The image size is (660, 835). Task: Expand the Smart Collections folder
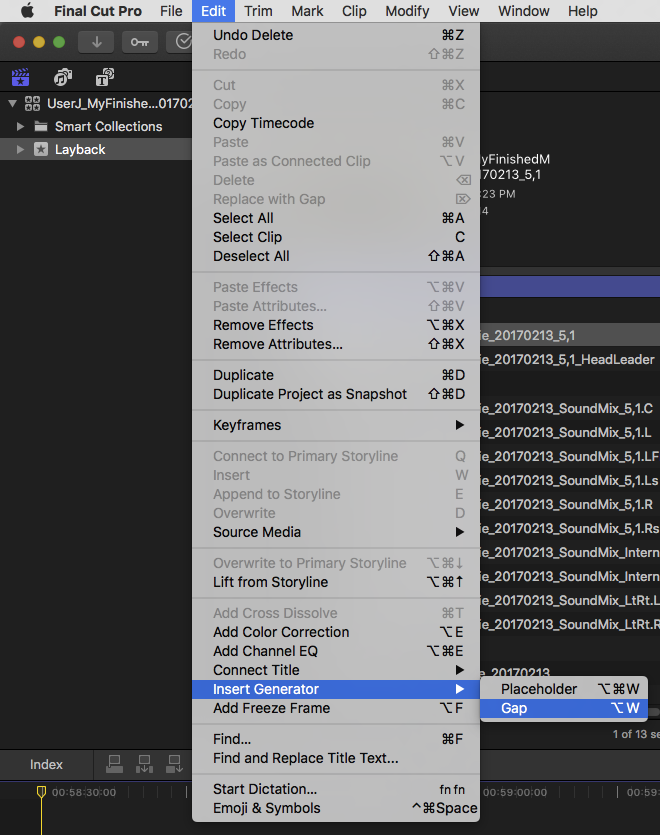(x=20, y=127)
